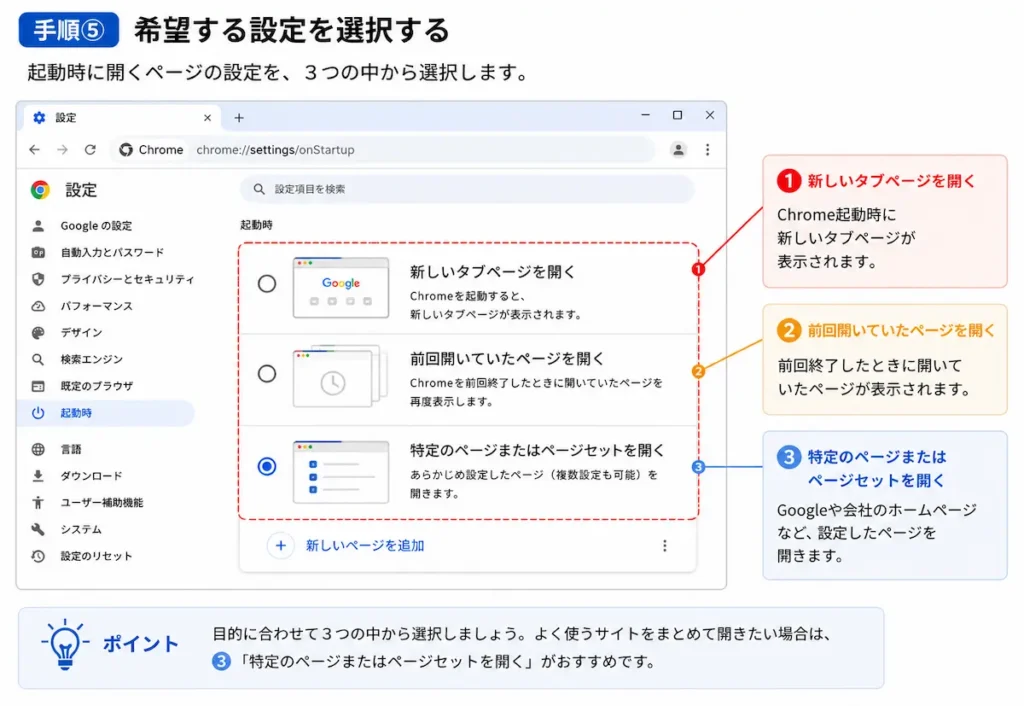Click the accessibility icon for ユーザー補助機能
This screenshot has width=1024, height=706.
39,502
